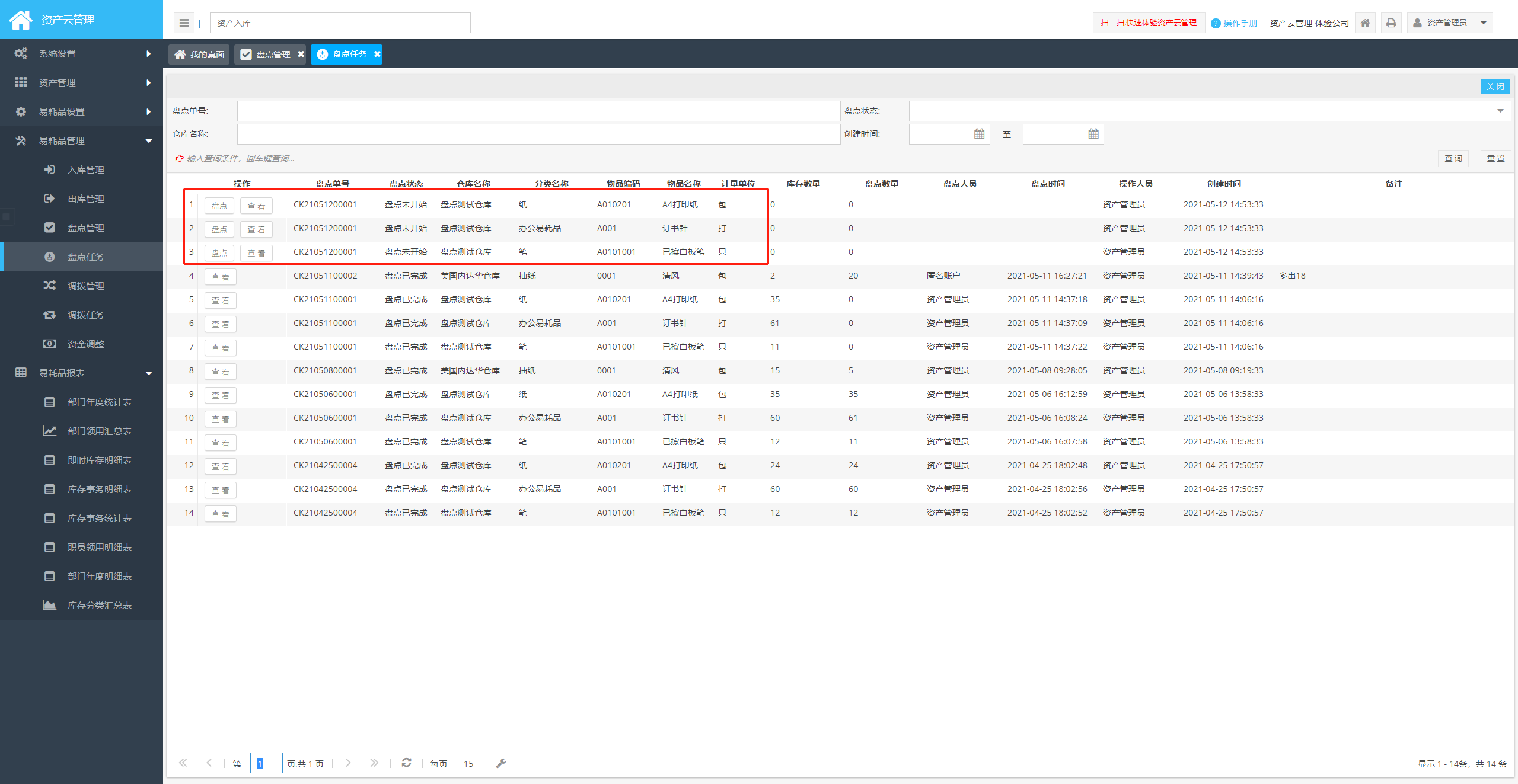Focus the 仓库名称 input field
Viewport: 1518px width, 784px height.
pos(538,134)
